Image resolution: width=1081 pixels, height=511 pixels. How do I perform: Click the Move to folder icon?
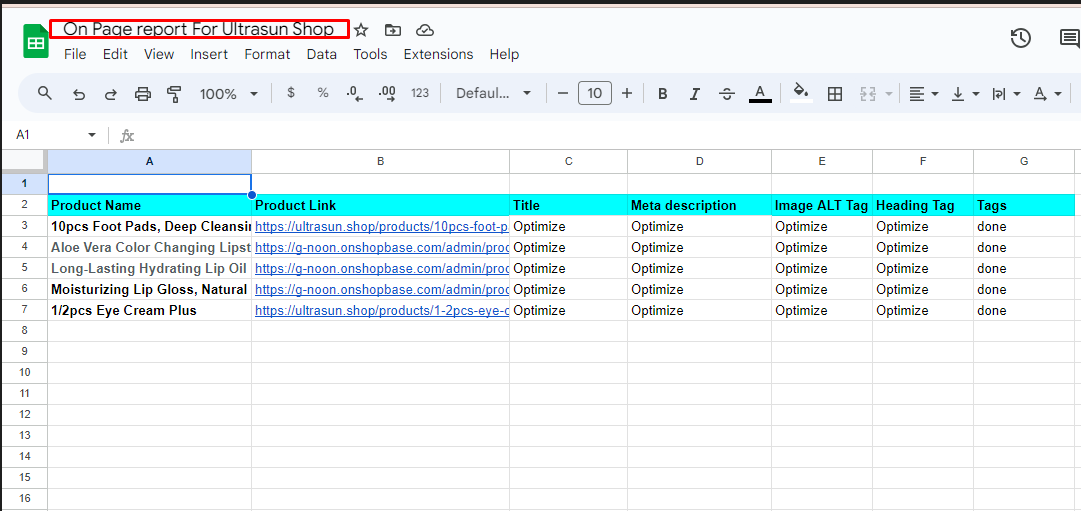point(393,30)
